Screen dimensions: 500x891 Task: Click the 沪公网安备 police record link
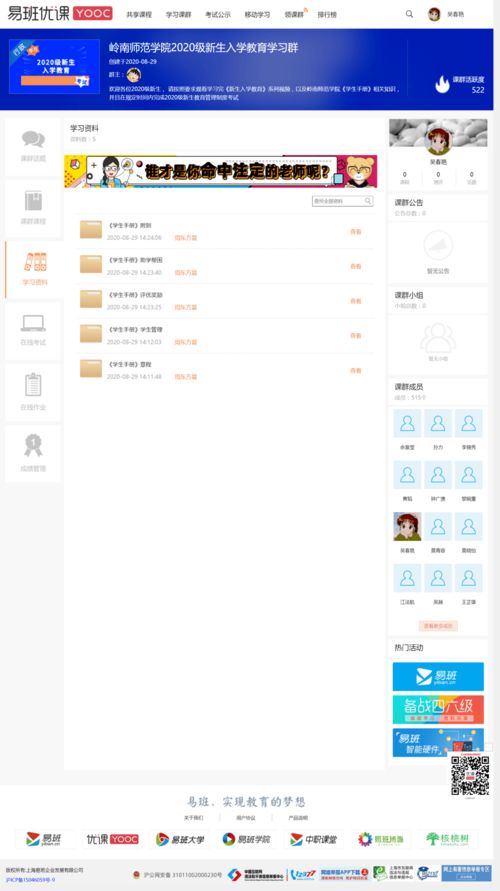pos(177,875)
